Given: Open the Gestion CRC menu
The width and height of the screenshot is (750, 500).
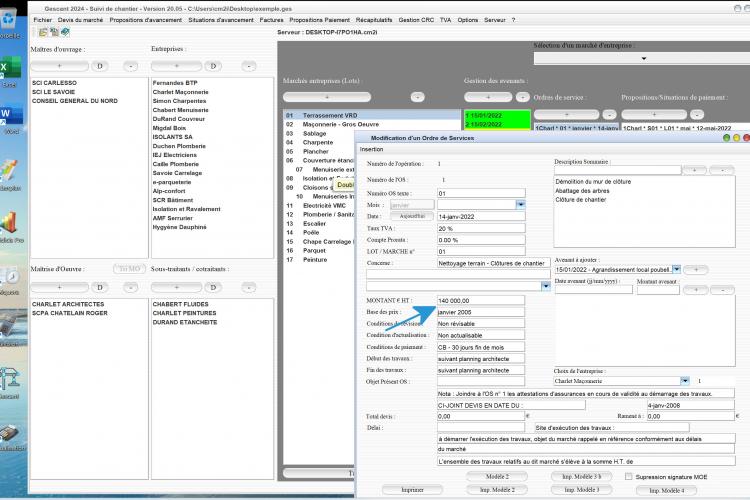Looking at the screenshot, I should [x=416, y=20].
